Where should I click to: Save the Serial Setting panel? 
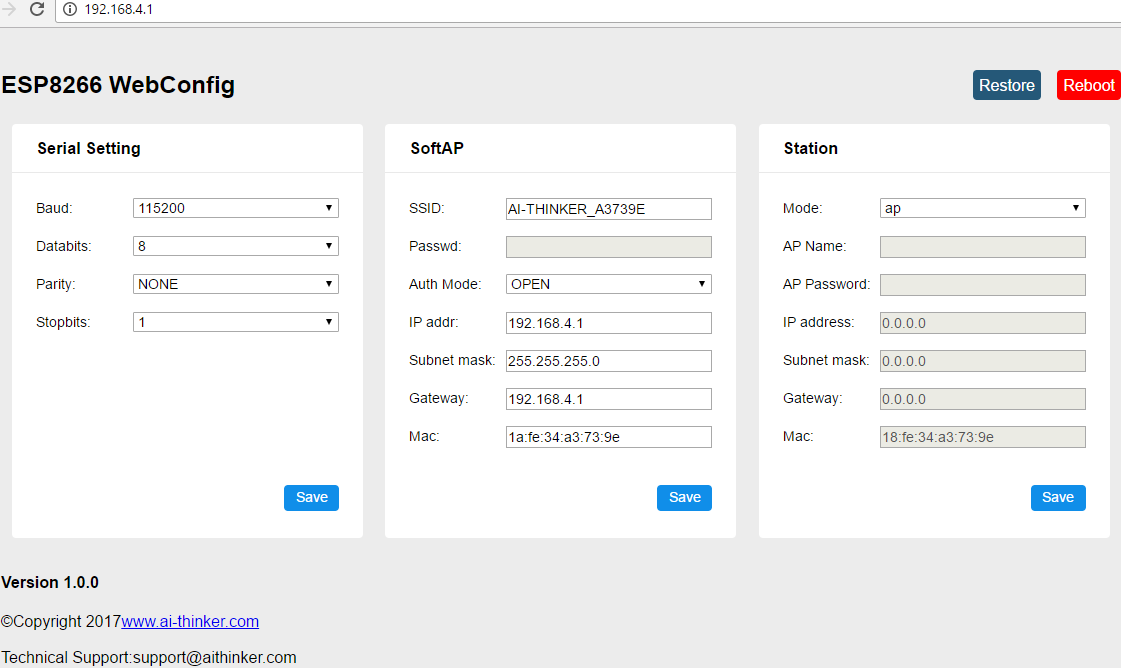click(x=312, y=498)
